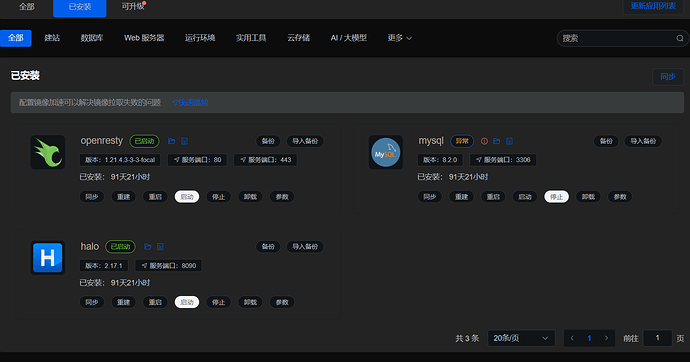The image size is (690, 362).
Task: Open the halo log file icon
Action: pyautogui.click(x=160, y=247)
